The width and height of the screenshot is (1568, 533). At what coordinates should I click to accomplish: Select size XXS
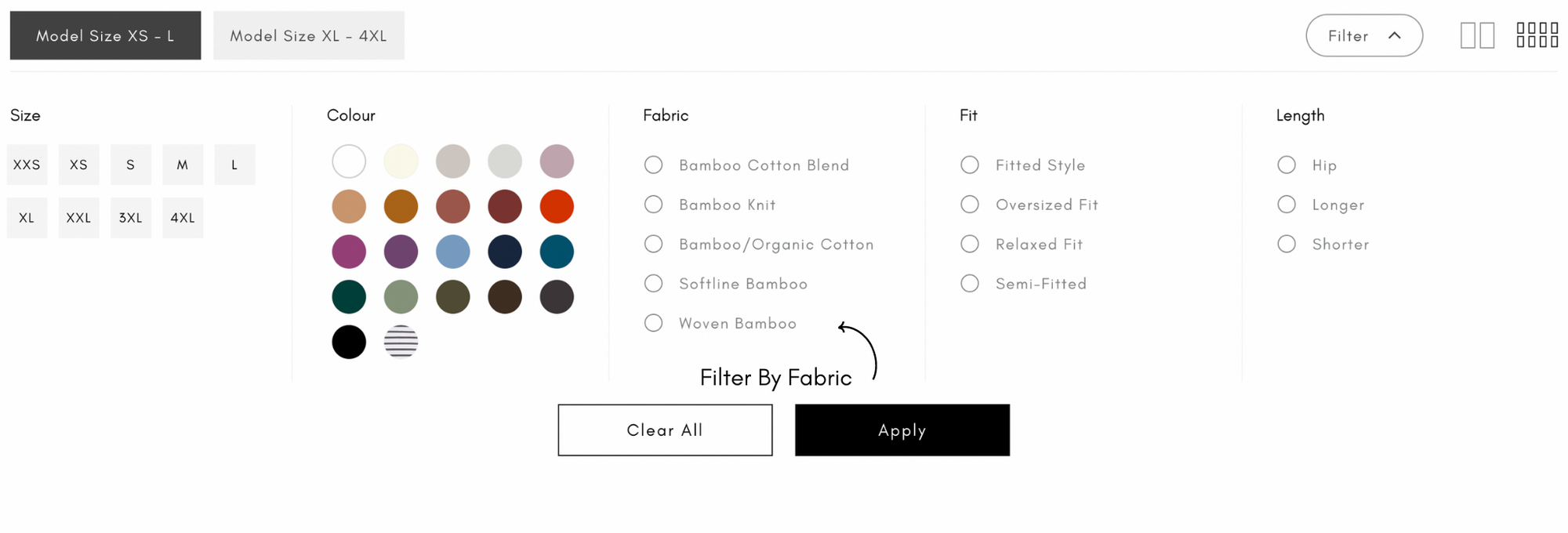(x=27, y=165)
